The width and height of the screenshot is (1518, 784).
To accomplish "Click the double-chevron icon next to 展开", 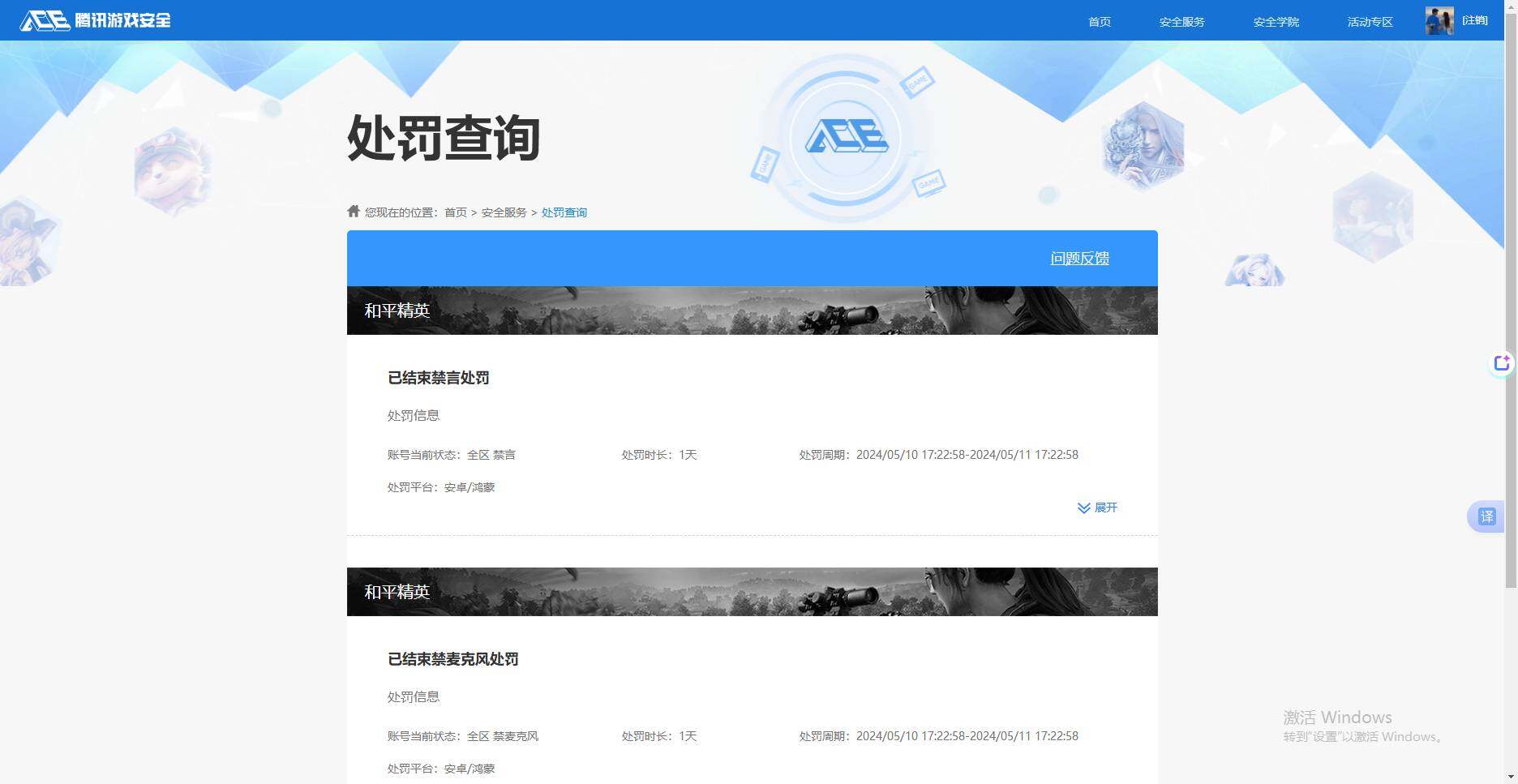I will point(1083,508).
